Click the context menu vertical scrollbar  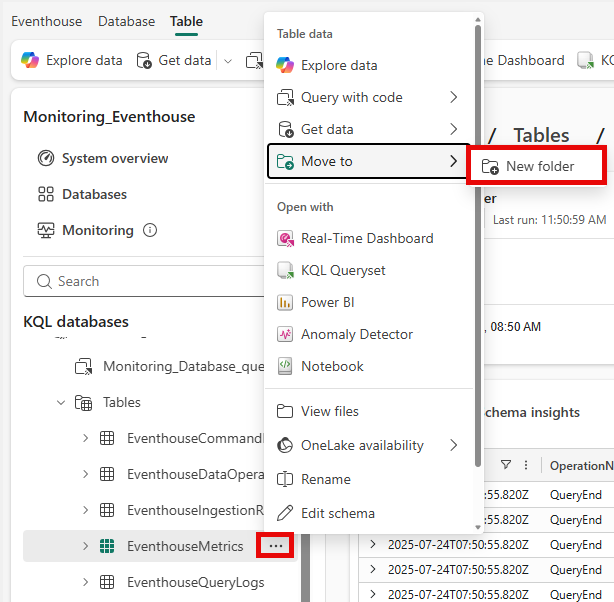[x=478, y=246]
